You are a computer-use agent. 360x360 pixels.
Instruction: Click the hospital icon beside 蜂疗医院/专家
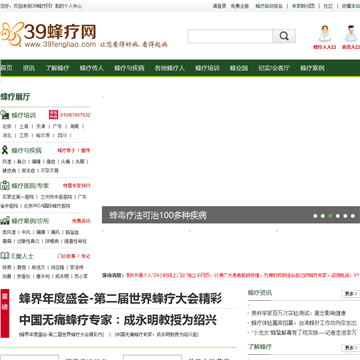[5, 185]
